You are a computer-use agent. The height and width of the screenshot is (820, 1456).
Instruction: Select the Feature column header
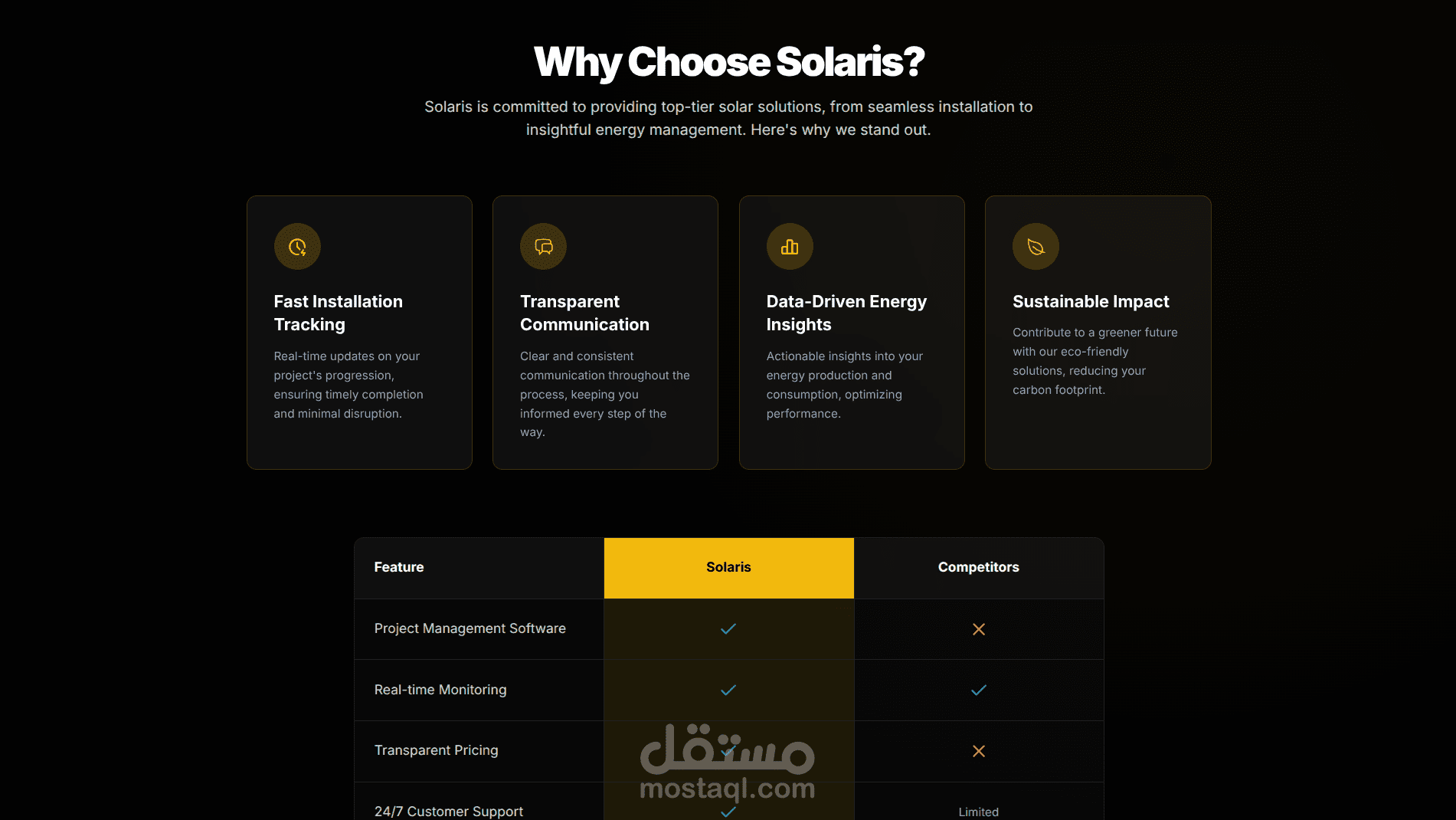coord(399,567)
